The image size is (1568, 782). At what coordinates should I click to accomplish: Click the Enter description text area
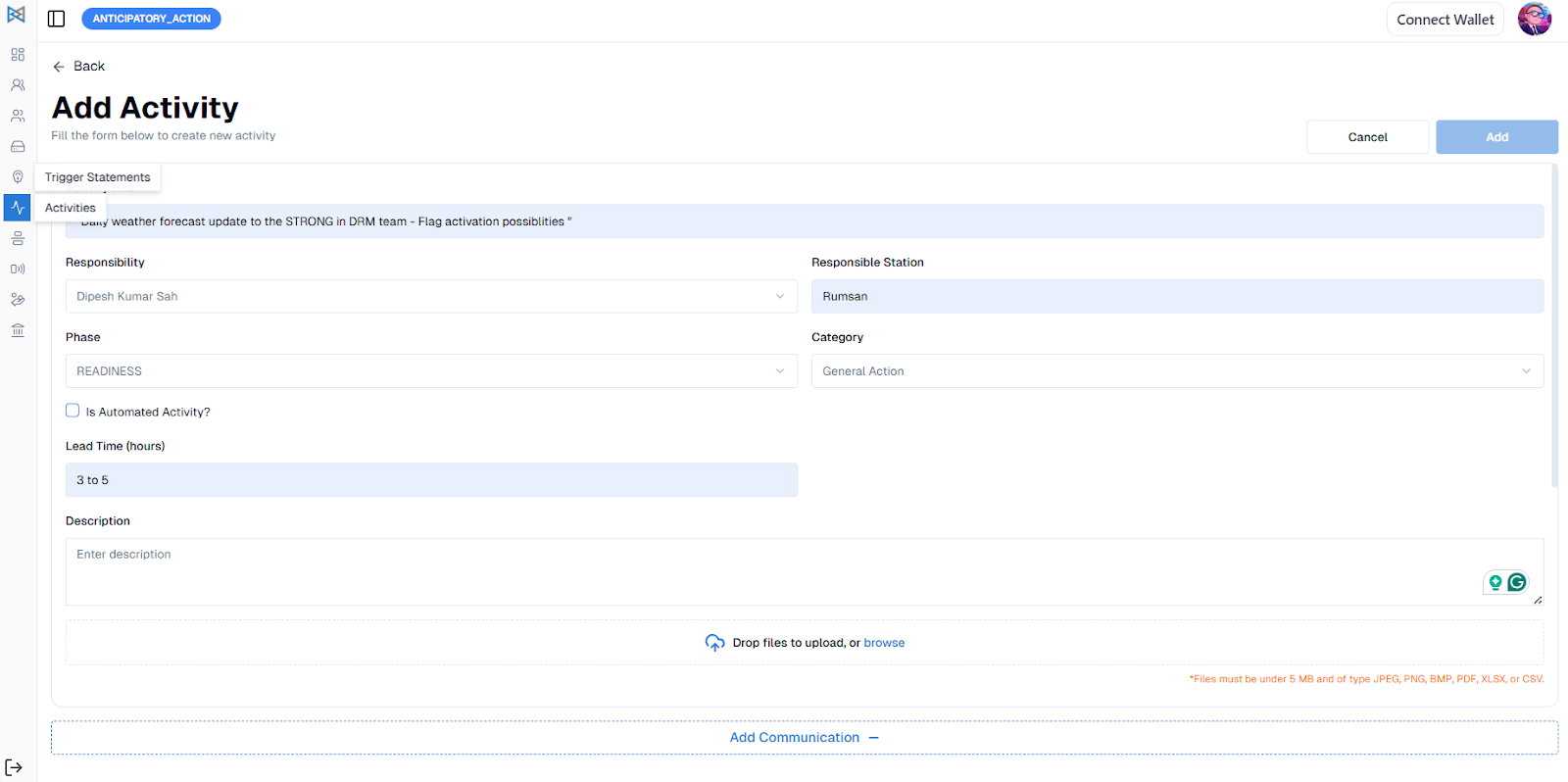tap(805, 571)
